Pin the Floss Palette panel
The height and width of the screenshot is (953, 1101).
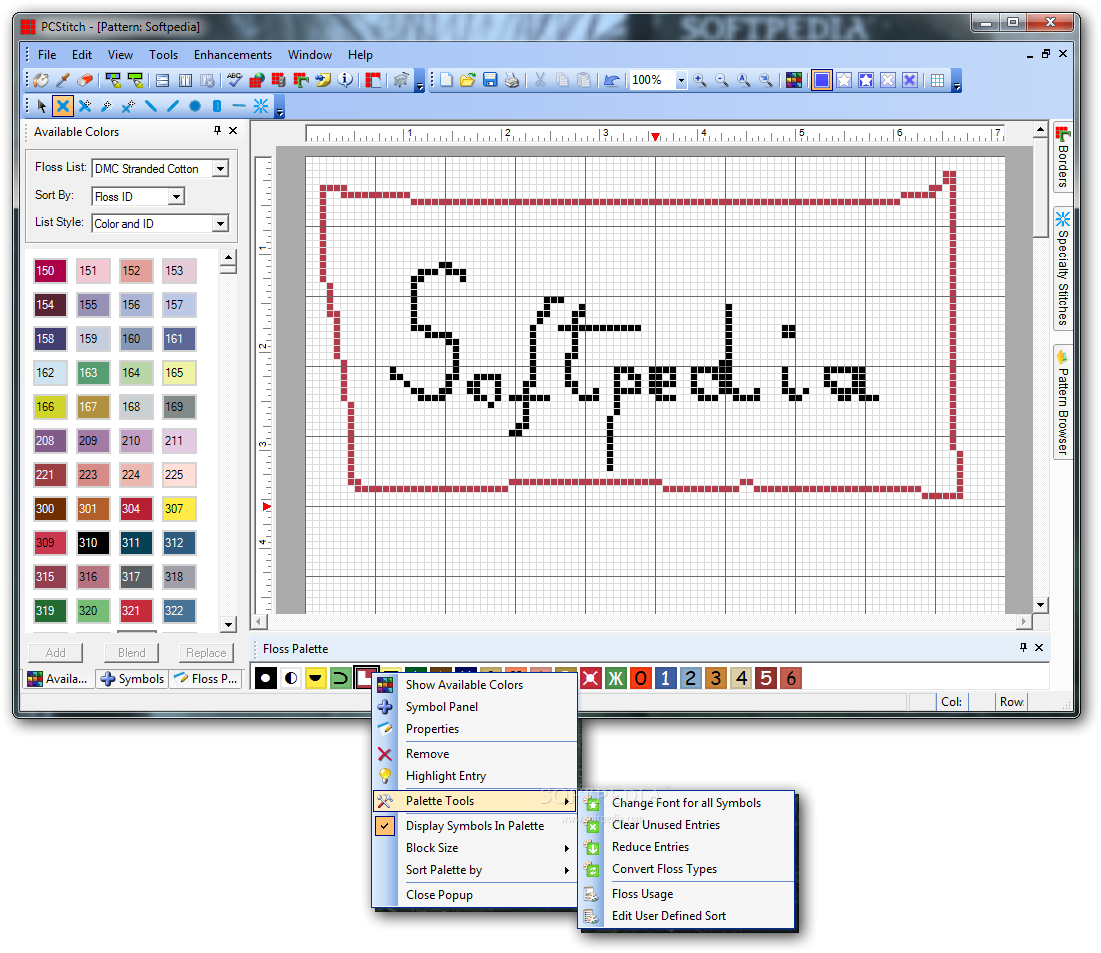1023,648
